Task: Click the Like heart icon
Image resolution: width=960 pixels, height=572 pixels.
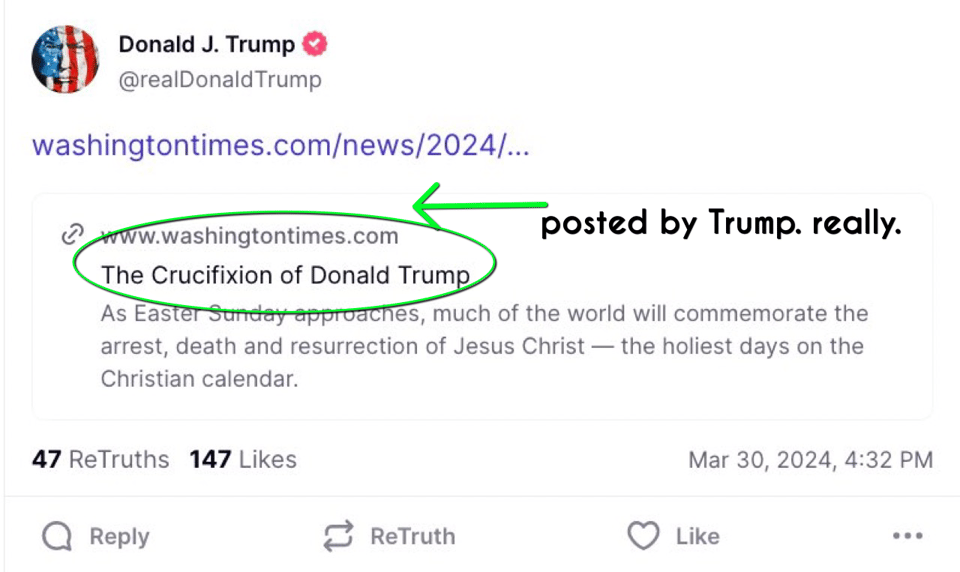Action: pos(643,536)
